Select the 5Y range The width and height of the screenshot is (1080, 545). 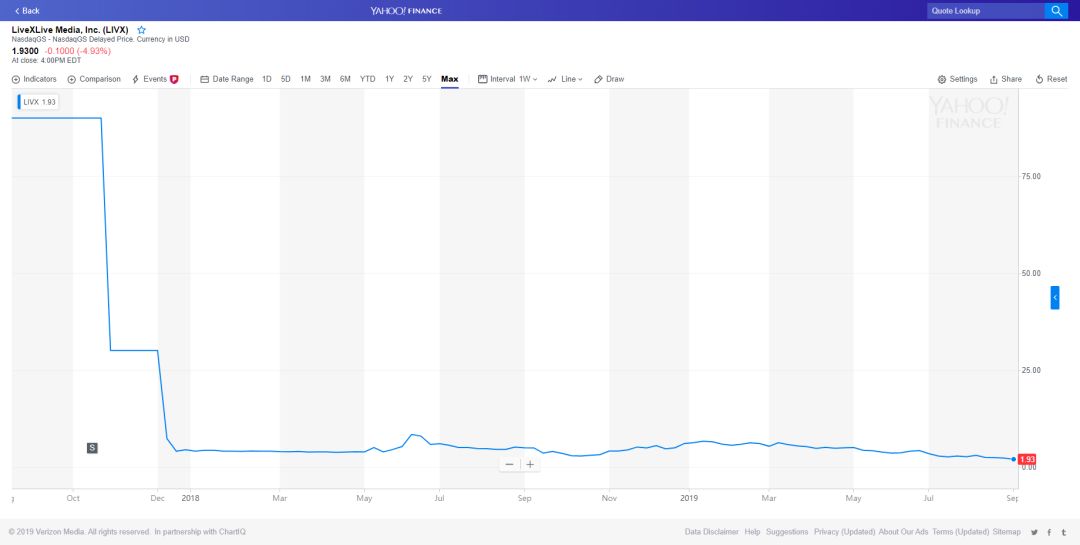[x=427, y=79]
